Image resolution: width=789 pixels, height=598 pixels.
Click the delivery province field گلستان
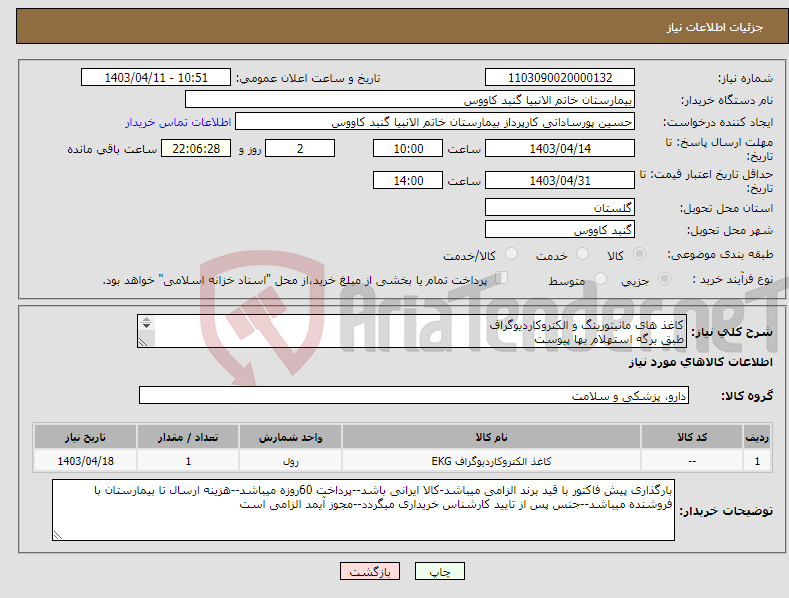[x=560, y=207]
